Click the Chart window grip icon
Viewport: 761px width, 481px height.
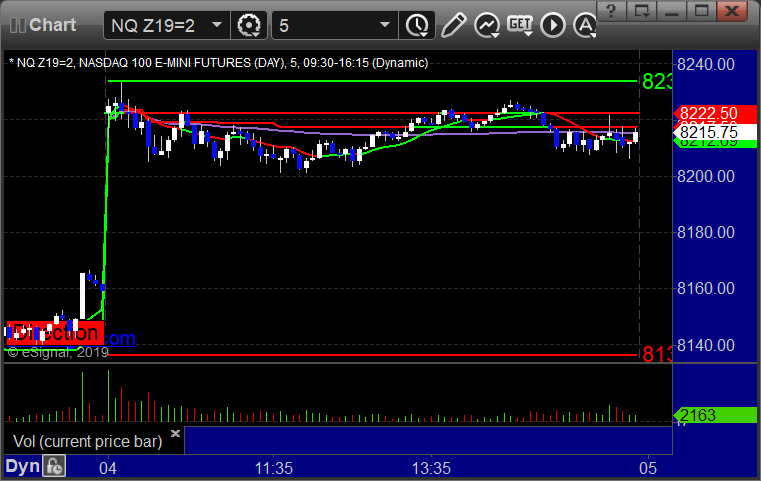click(18, 25)
